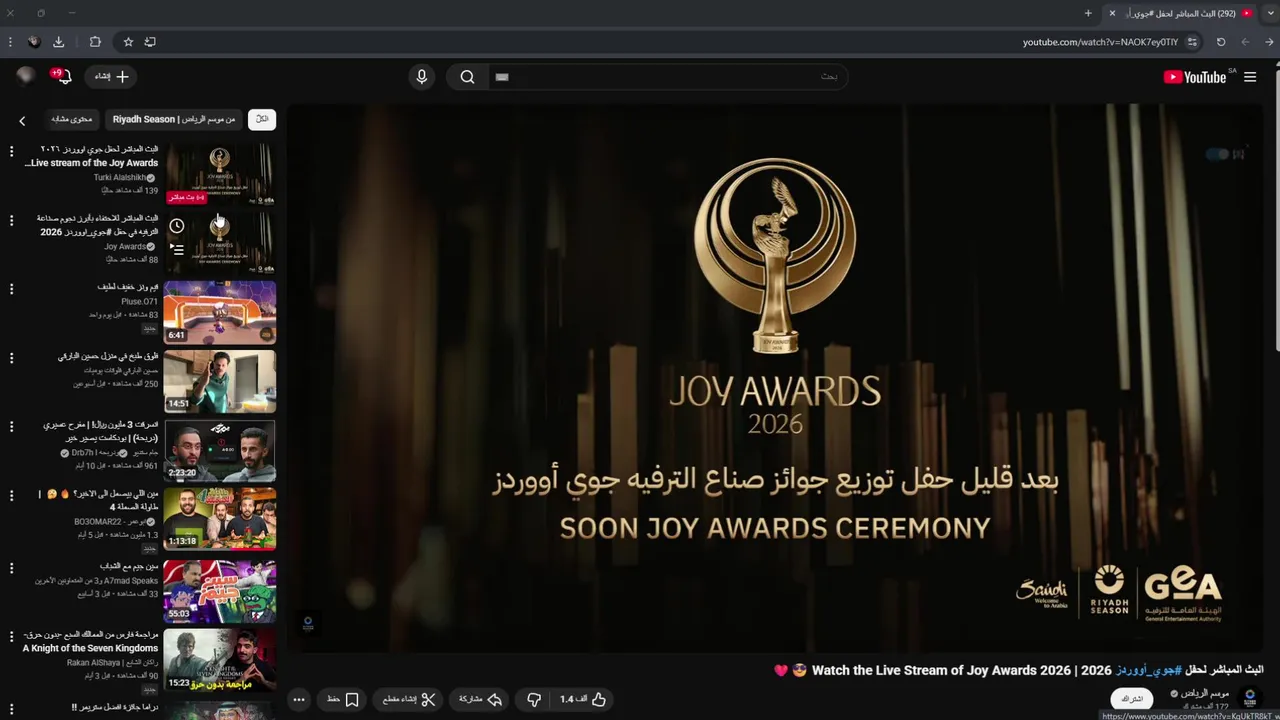Screen dimensions: 1280x720
Task: Open Chrome downloads icon
Action: 58,42
